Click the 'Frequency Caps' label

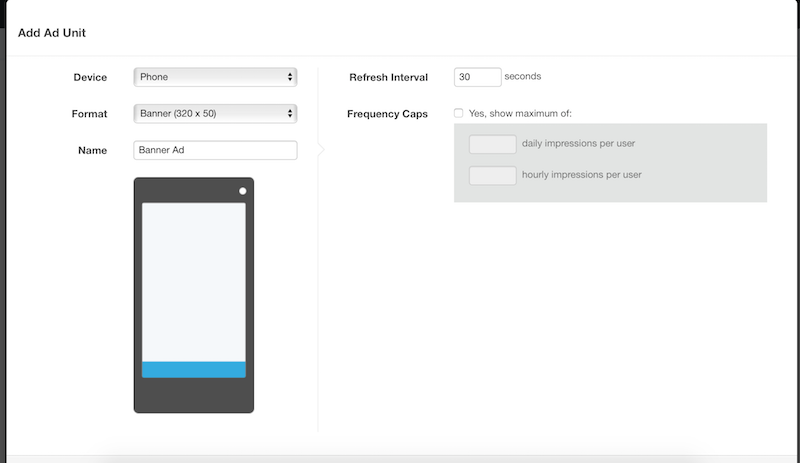387,114
